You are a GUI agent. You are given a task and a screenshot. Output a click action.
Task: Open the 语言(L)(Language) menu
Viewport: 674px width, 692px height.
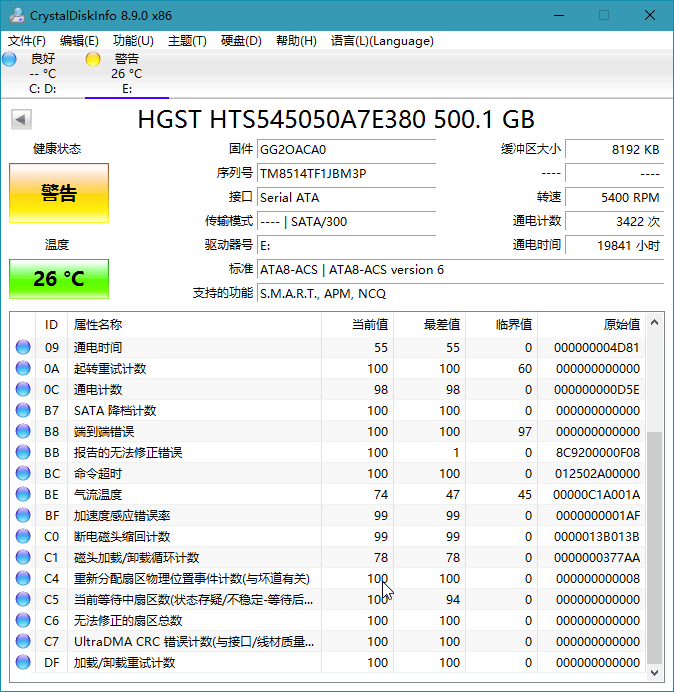(x=382, y=41)
